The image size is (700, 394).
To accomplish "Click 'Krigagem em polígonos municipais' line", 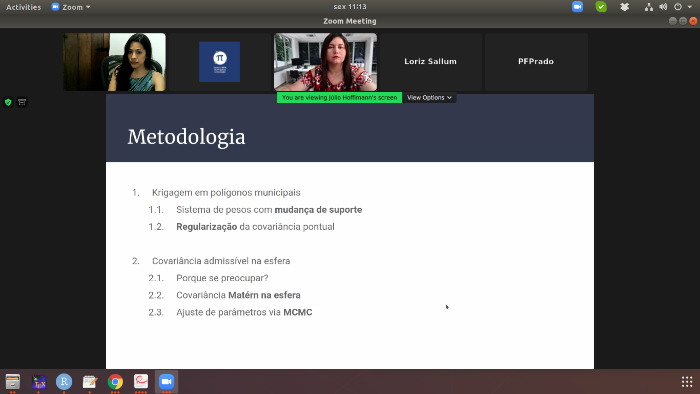I will (226, 193).
